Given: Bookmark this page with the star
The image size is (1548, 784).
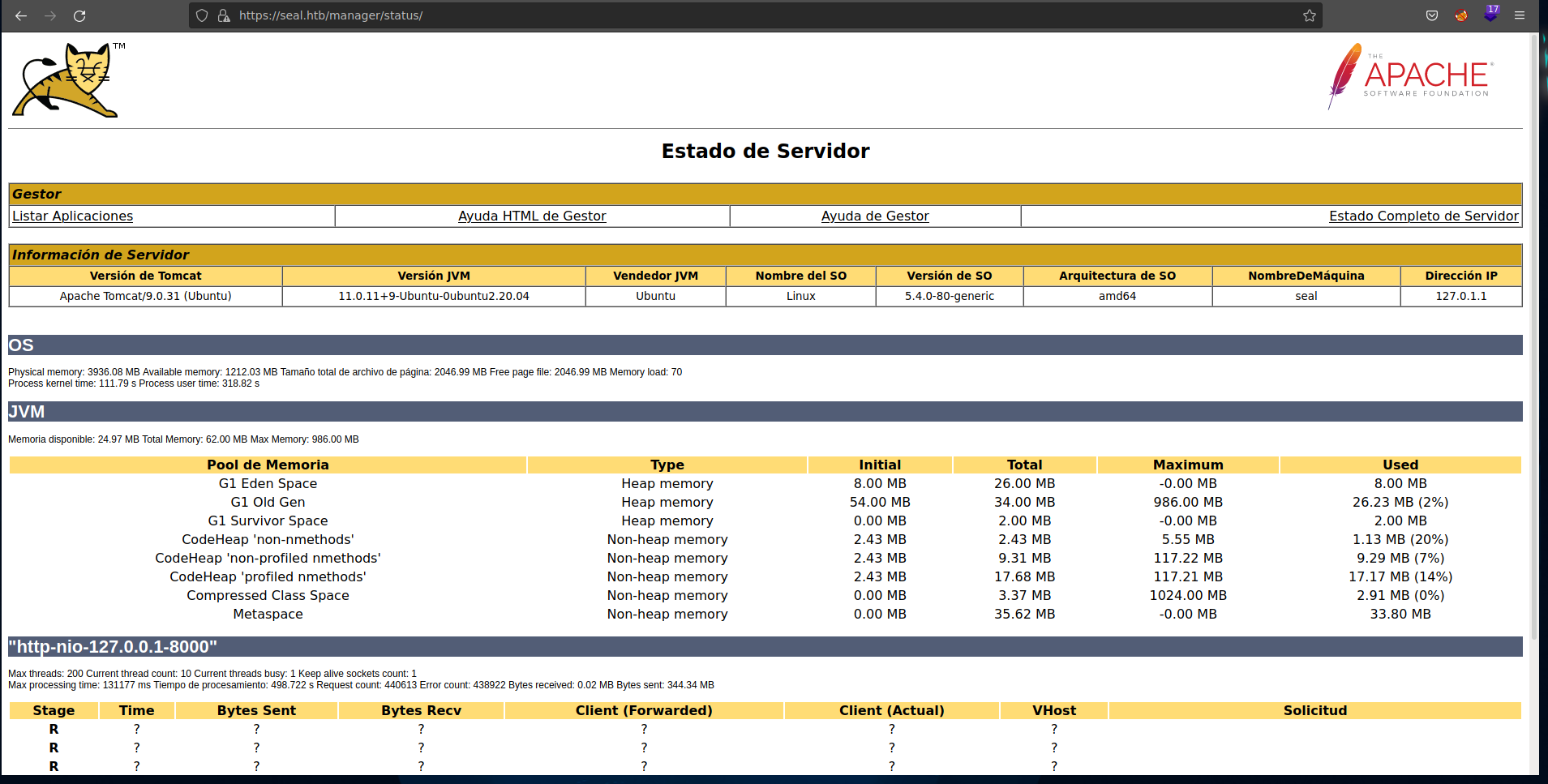Looking at the screenshot, I should tap(1309, 15).
